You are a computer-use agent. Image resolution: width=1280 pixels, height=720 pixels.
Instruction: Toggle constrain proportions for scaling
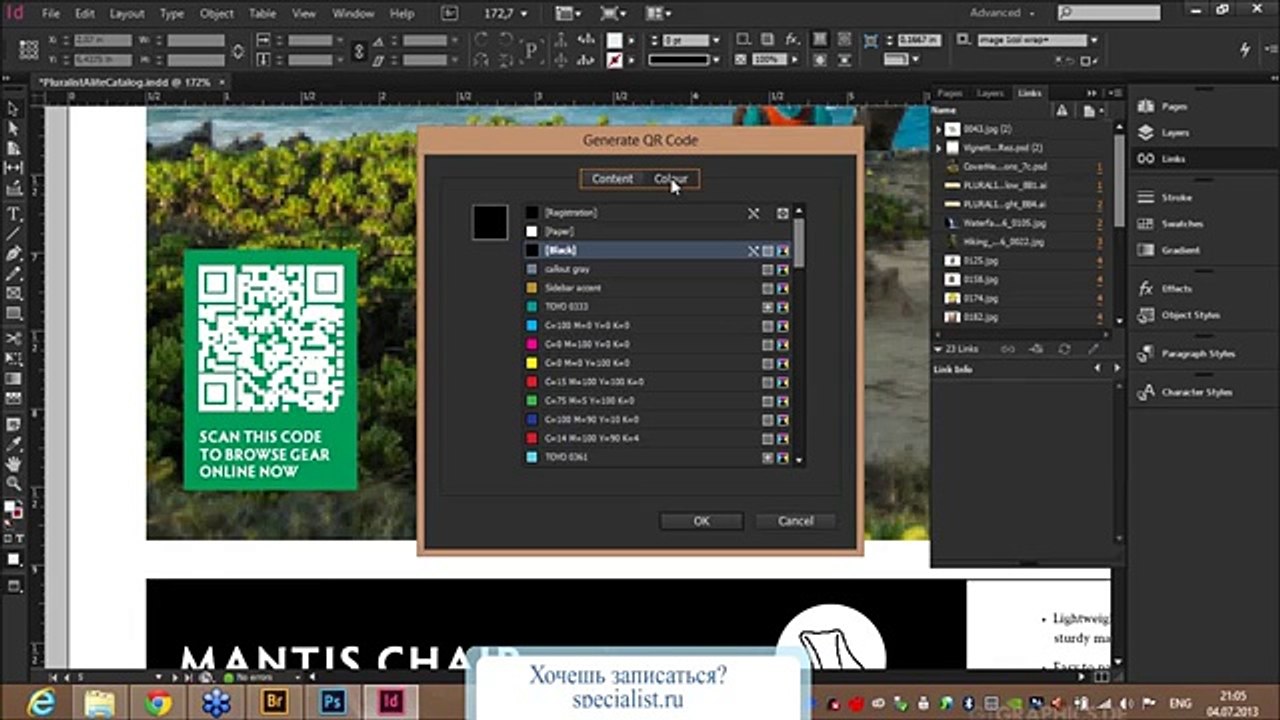click(359, 50)
